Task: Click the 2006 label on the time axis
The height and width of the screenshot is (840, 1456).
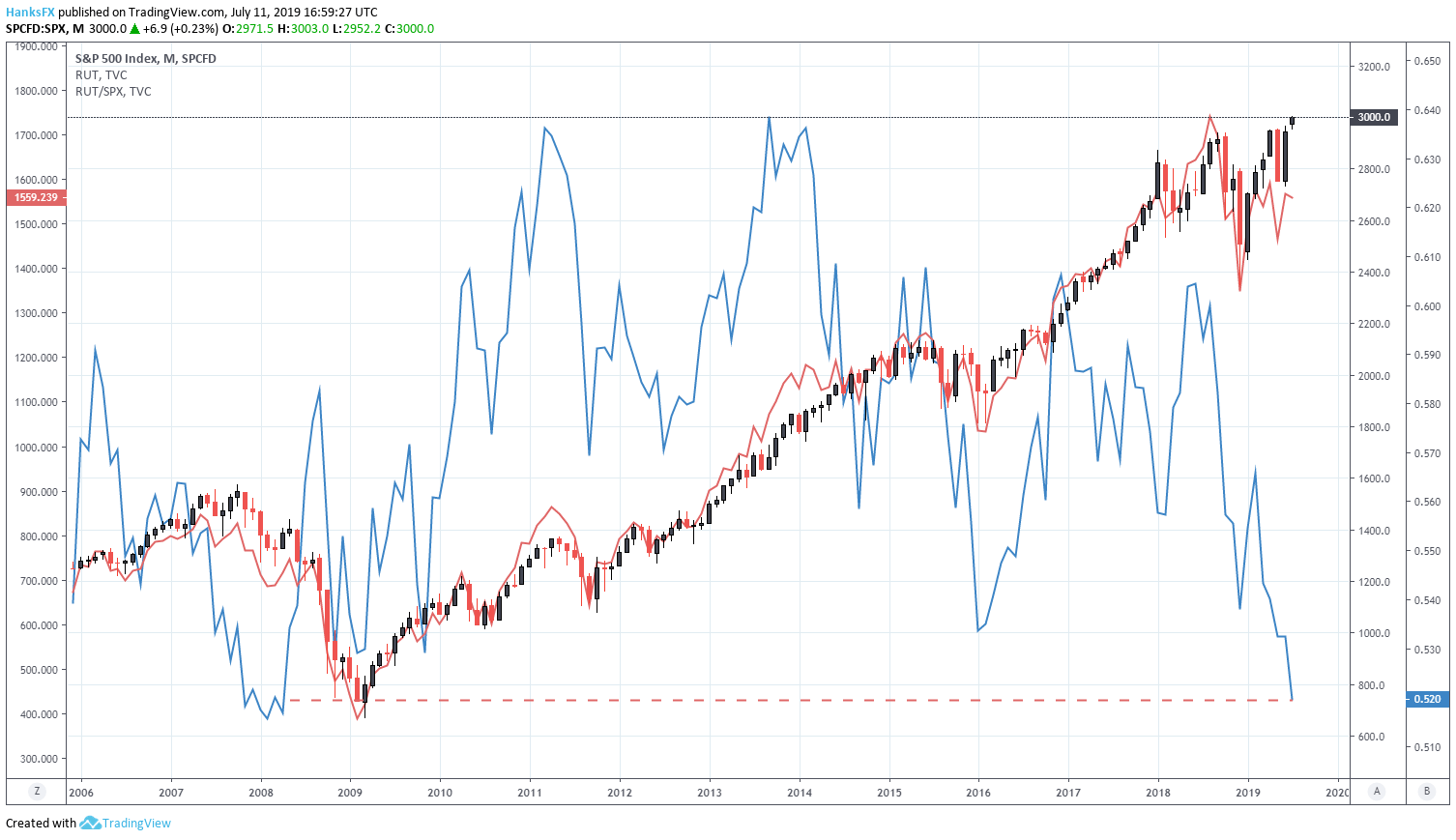Action: [x=81, y=793]
